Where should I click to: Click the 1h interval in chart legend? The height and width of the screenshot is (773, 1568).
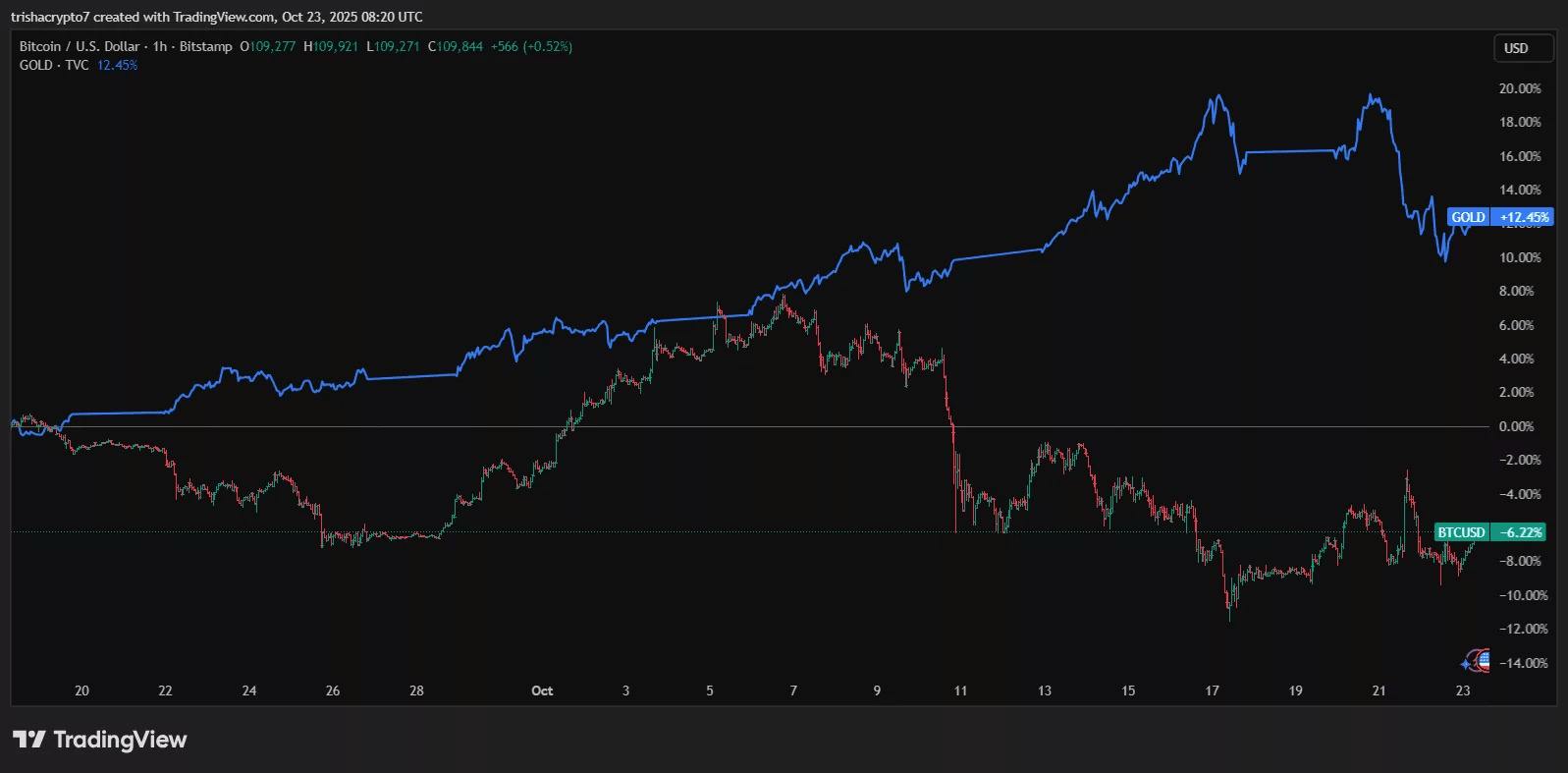coord(160,46)
